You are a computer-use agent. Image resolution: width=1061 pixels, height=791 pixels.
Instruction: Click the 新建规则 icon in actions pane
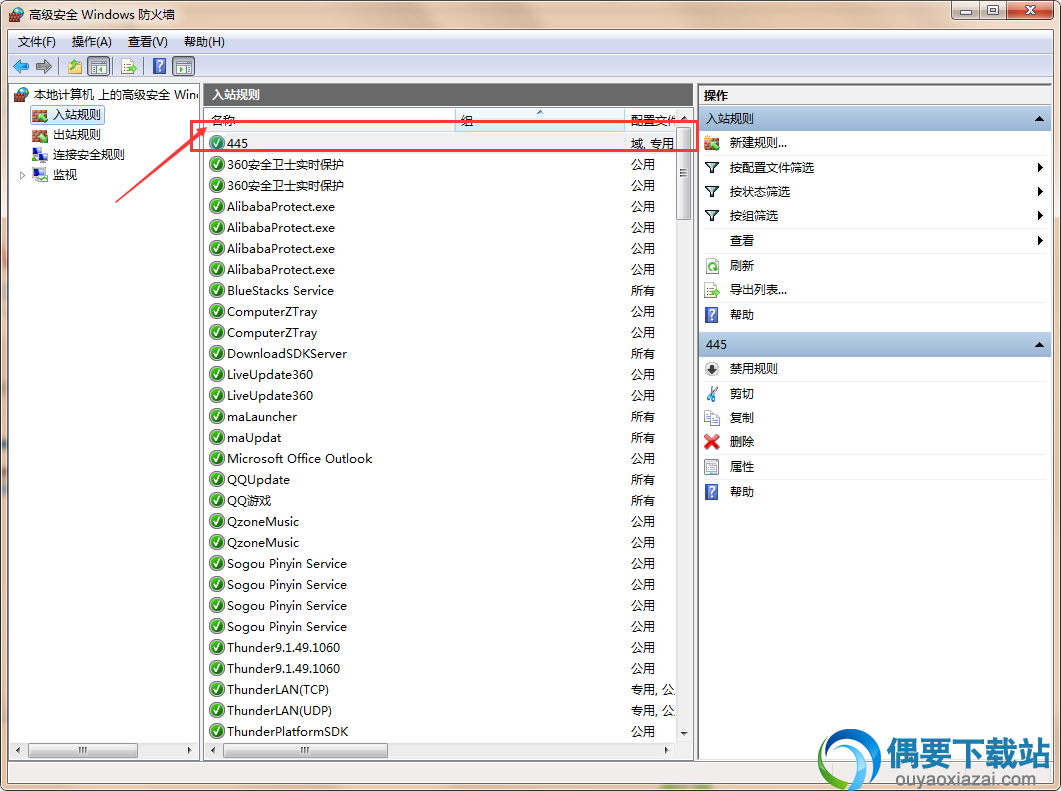pos(712,143)
